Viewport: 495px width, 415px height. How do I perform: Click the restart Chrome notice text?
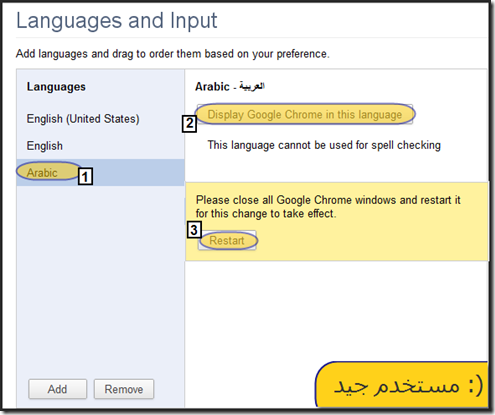[328, 207]
